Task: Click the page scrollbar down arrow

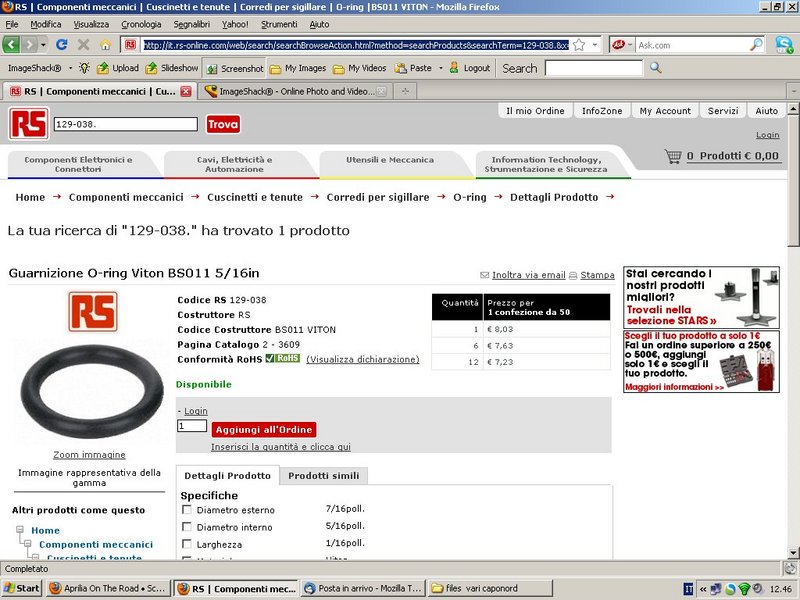Action: [793, 553]
